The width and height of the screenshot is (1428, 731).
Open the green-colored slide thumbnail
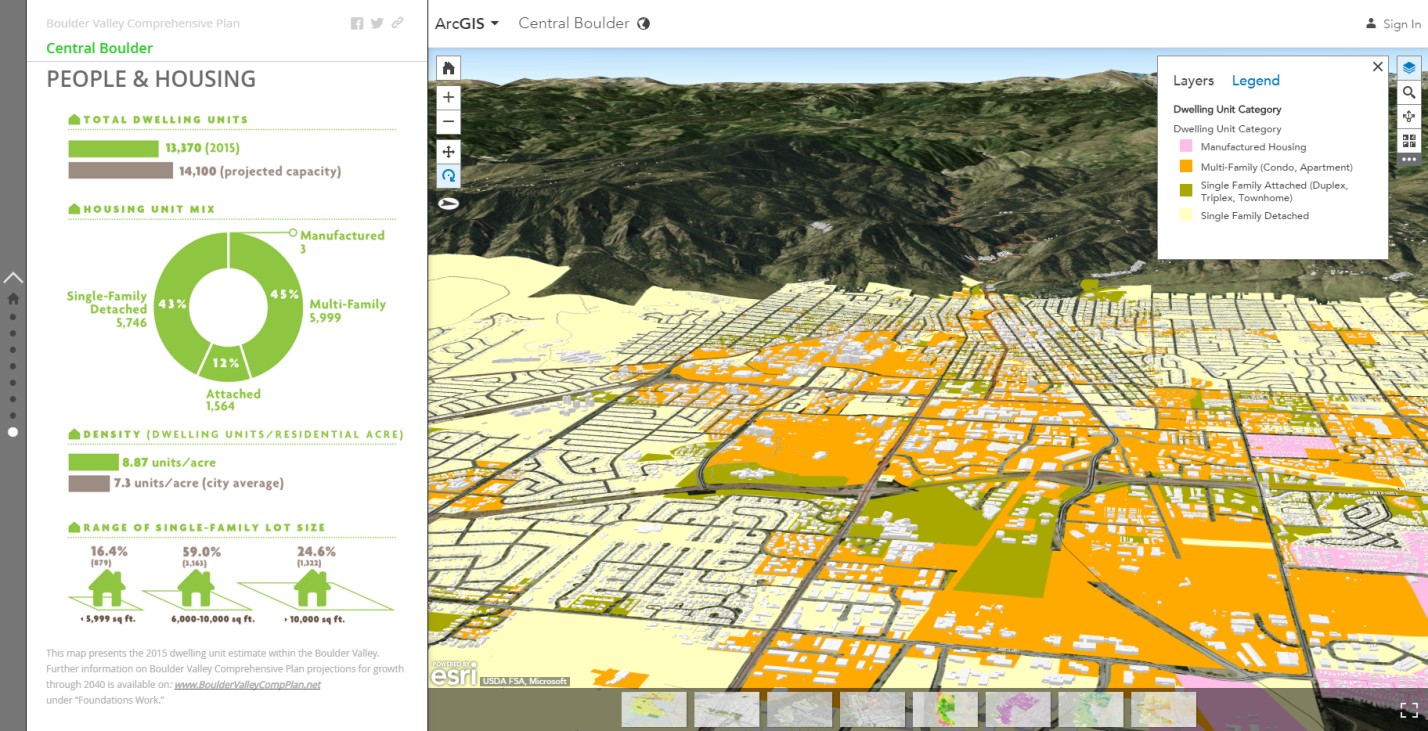[x=945, y=709]
